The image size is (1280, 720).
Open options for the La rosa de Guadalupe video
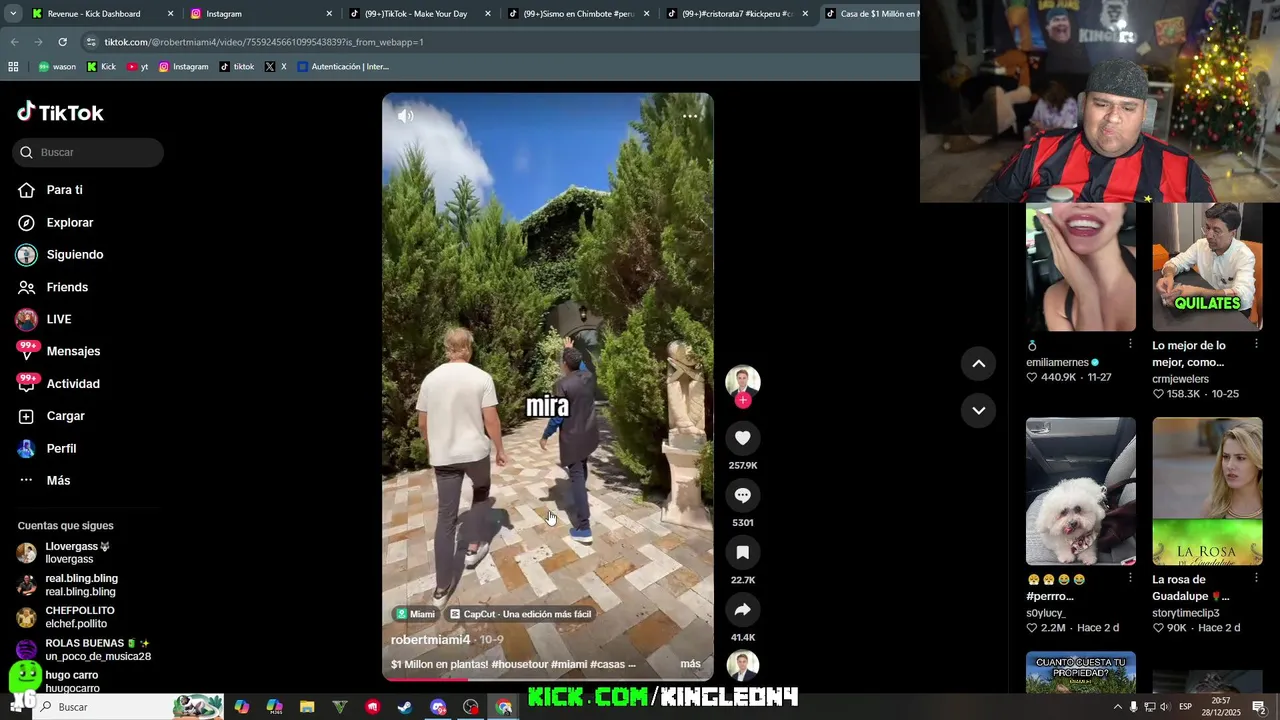(x=1256, y=578)
